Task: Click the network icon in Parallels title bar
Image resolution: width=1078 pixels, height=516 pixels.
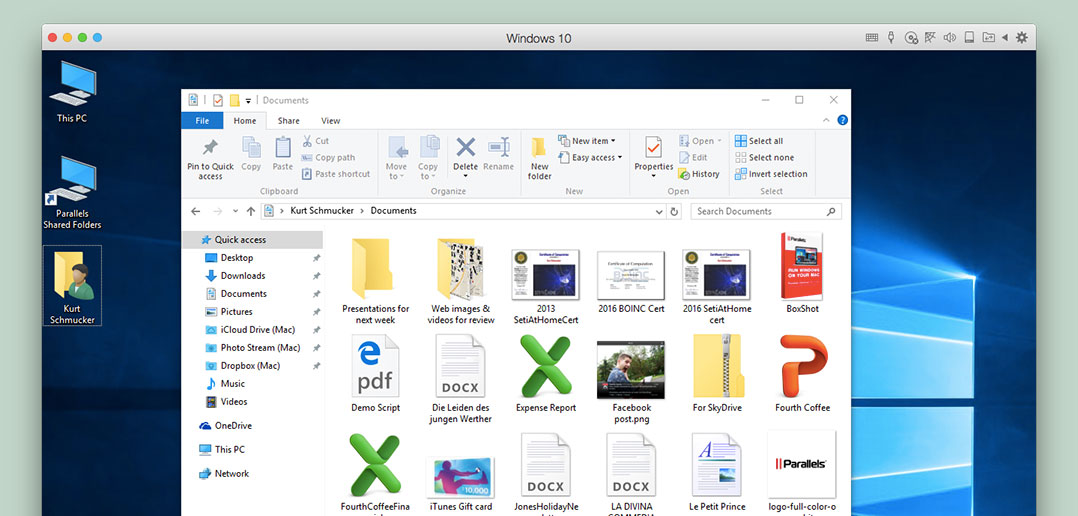Action: pos(931,38)
